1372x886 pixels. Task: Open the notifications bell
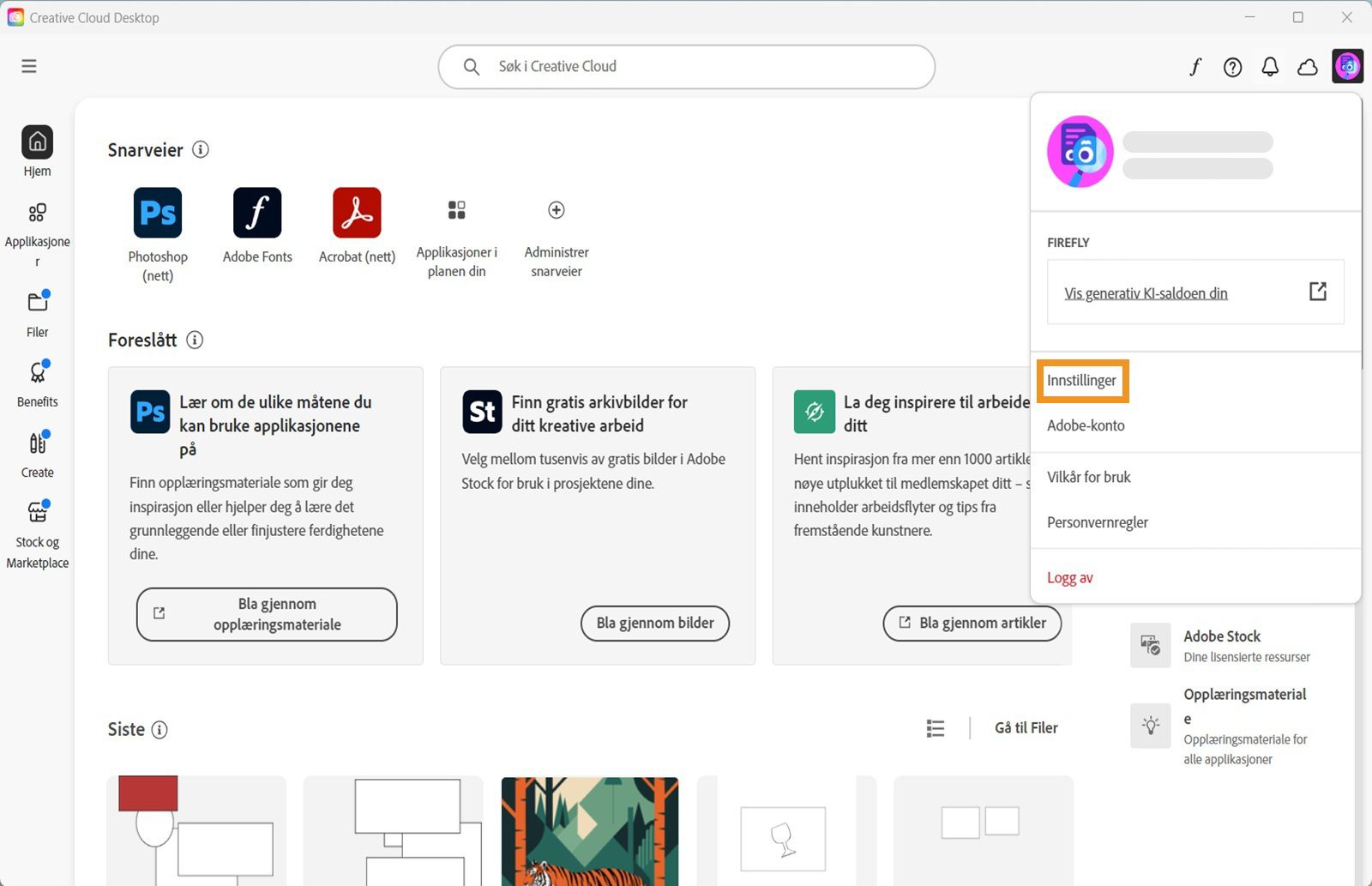pyautogui.click(x=1270, y=67)
